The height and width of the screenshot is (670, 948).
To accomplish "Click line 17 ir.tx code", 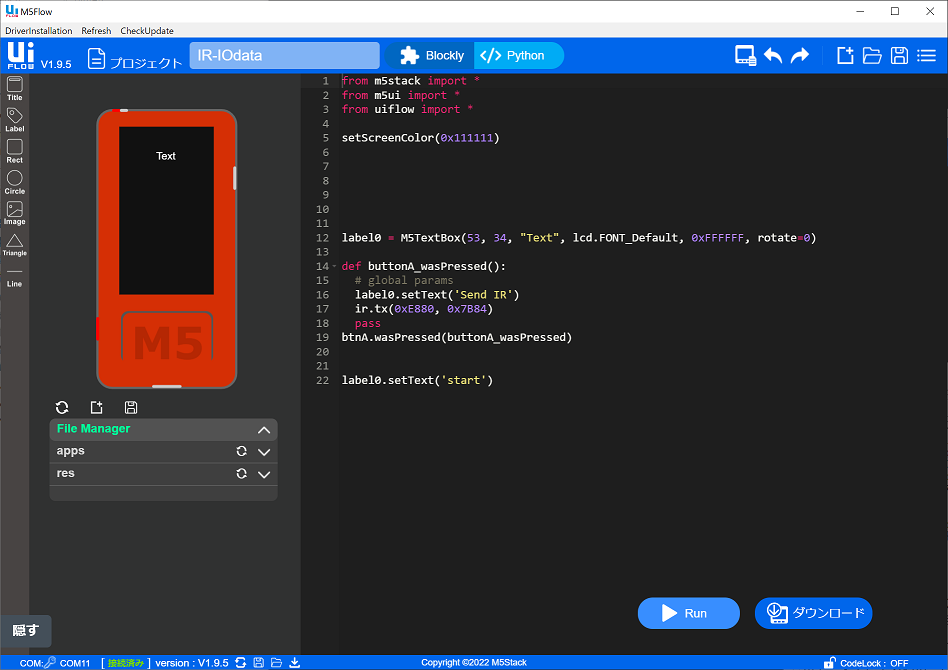I will pos(424,309).
